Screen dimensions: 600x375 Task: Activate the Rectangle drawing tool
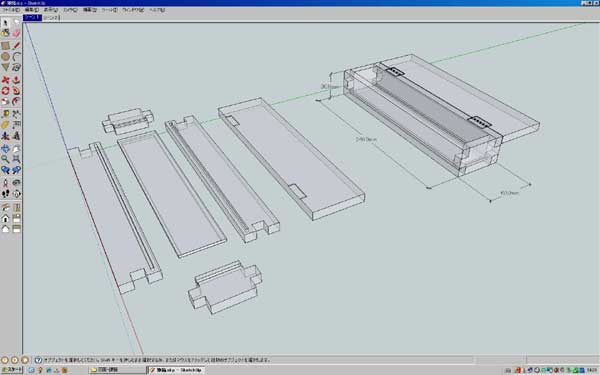tap(5, 46)
